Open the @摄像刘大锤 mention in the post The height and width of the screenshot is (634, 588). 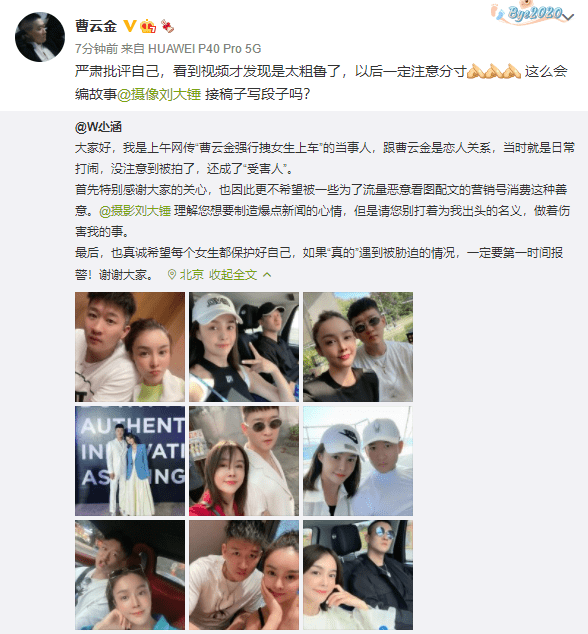(x=159, y=94)
